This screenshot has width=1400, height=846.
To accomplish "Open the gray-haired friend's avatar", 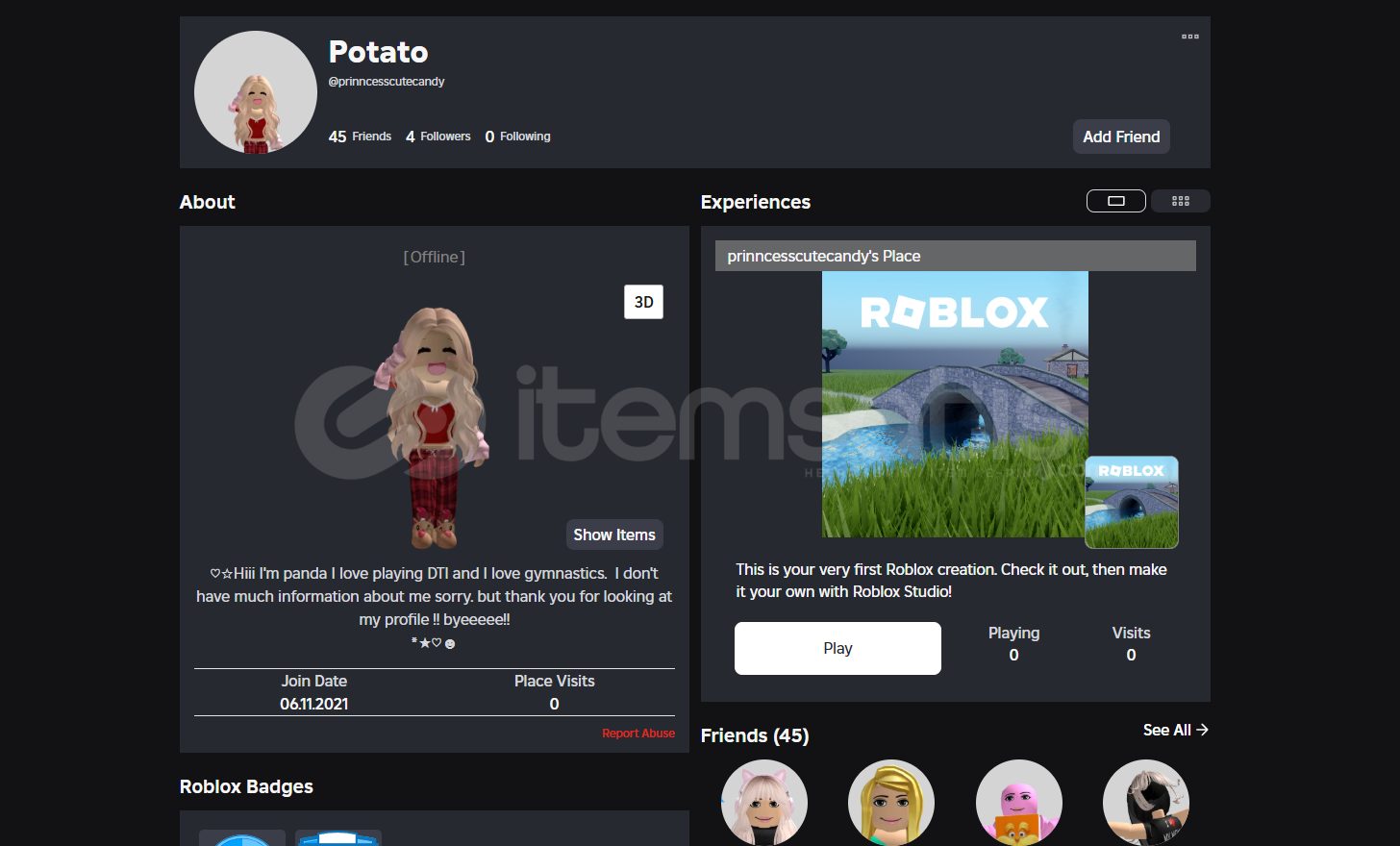I will [1146, 803].
